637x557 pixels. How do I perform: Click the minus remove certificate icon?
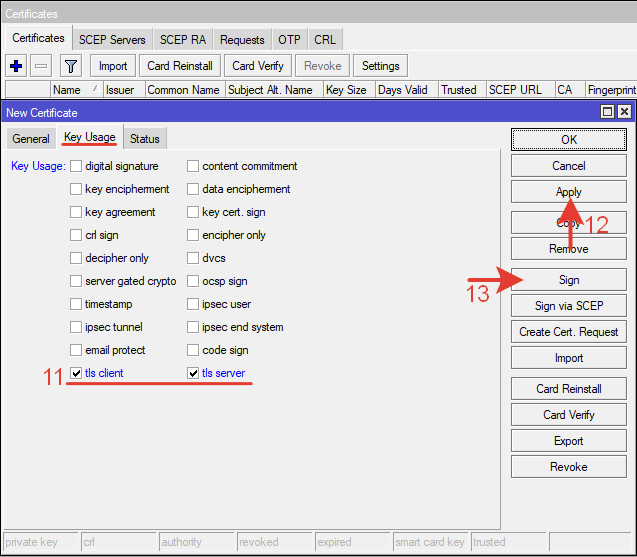(41, 66)
